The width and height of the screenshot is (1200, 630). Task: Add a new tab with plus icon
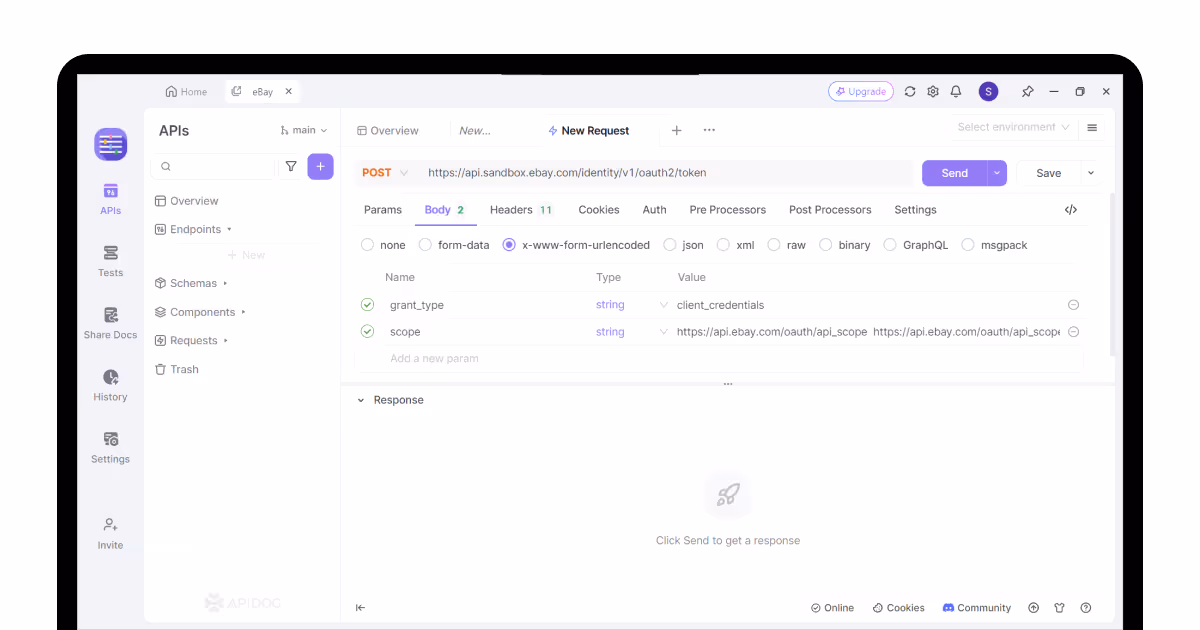677,130
